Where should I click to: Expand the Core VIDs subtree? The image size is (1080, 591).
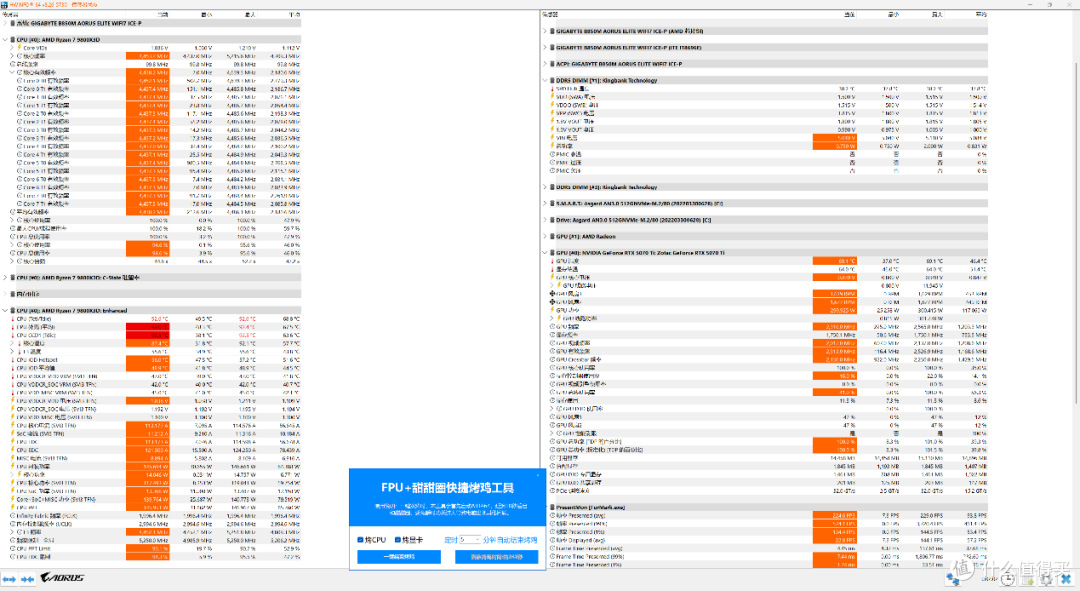coord(12,48)
